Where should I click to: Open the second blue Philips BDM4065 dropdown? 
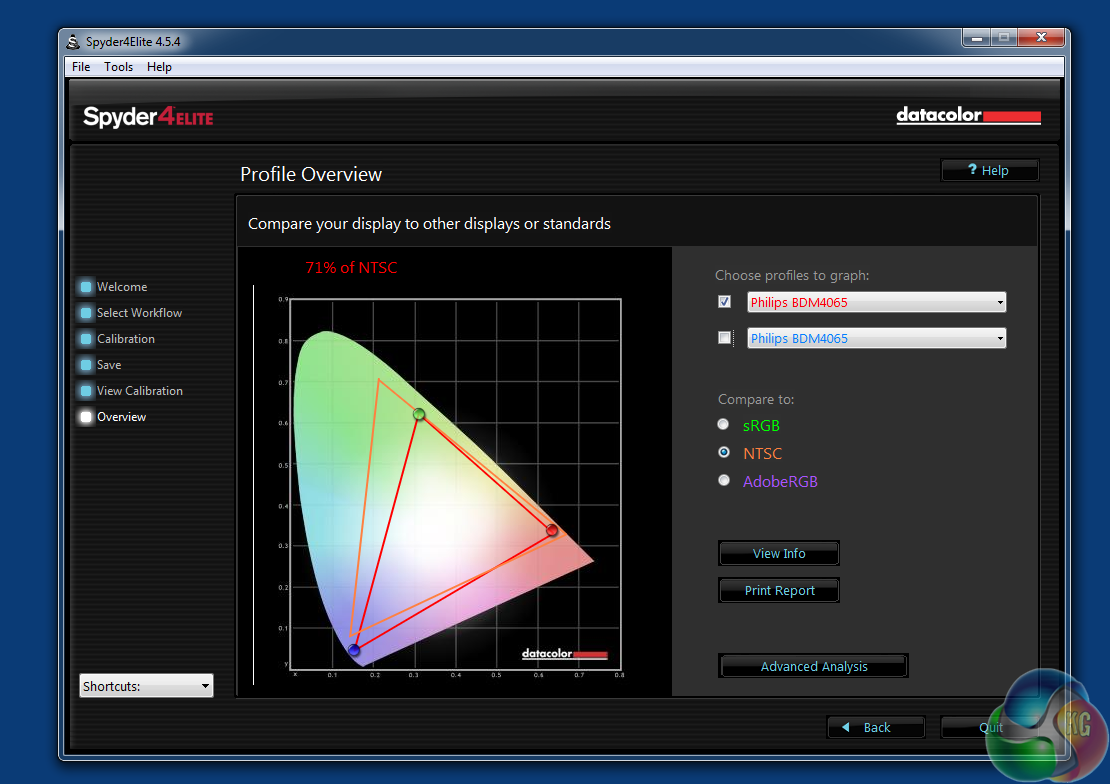876,338
